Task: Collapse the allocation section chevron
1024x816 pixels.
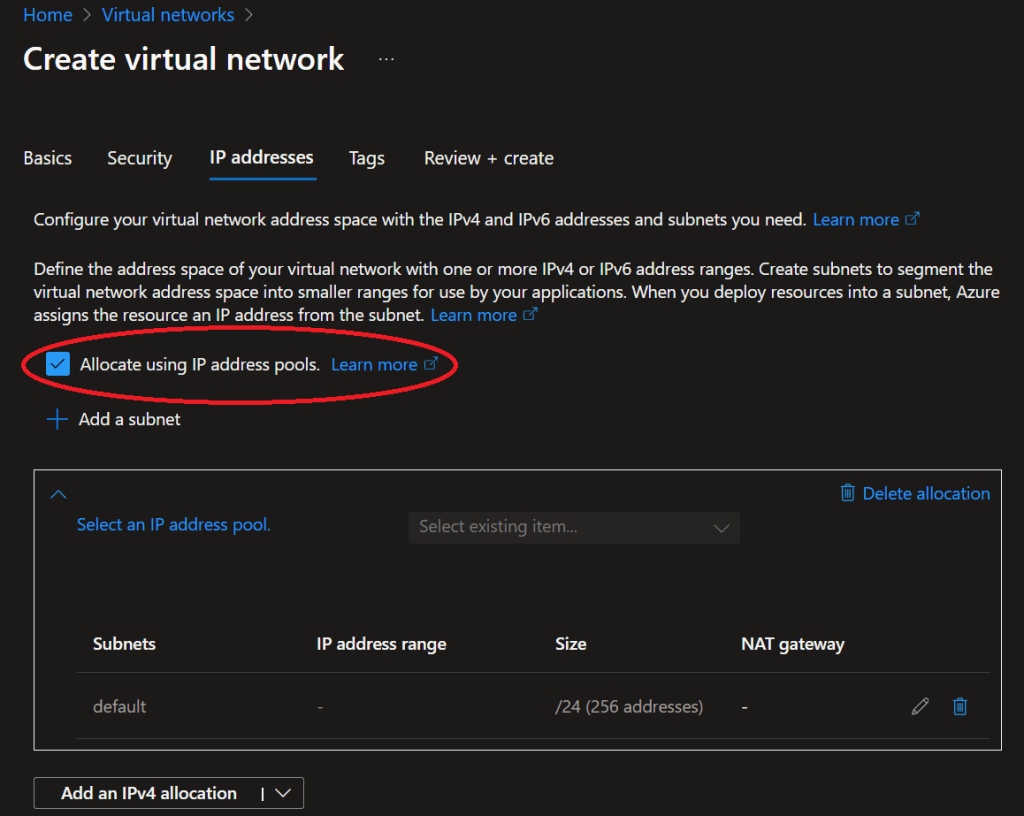Action: pos(58,494)
